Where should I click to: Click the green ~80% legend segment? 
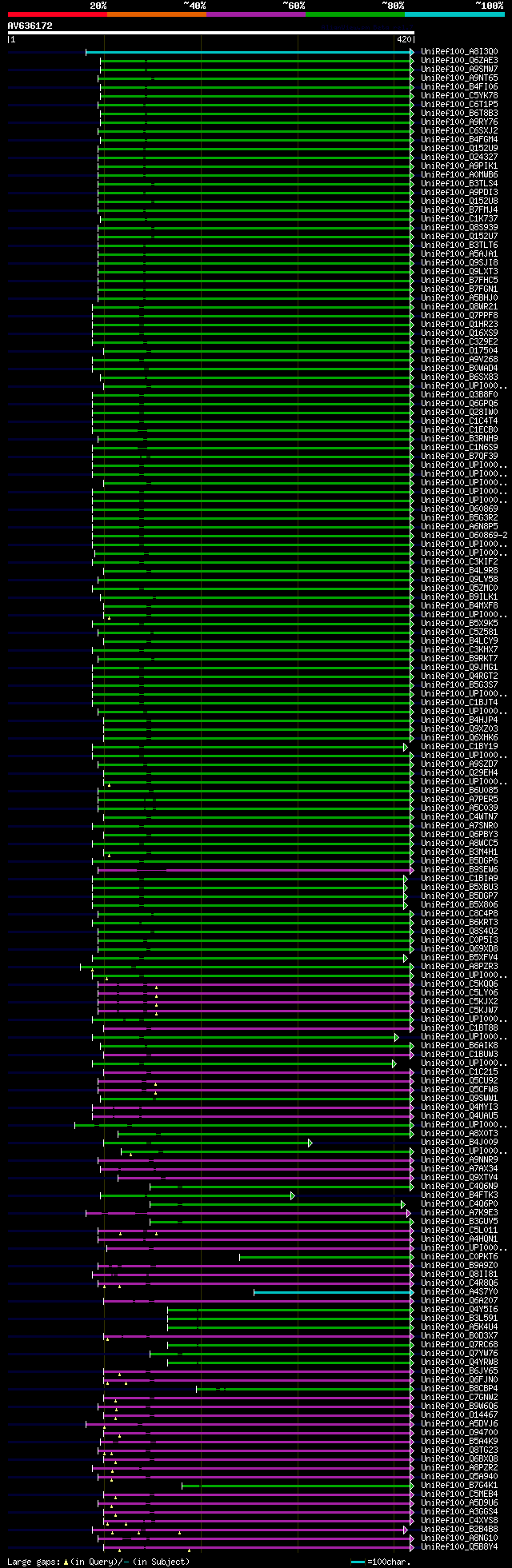pyautogui.click(x=354, y=14)
